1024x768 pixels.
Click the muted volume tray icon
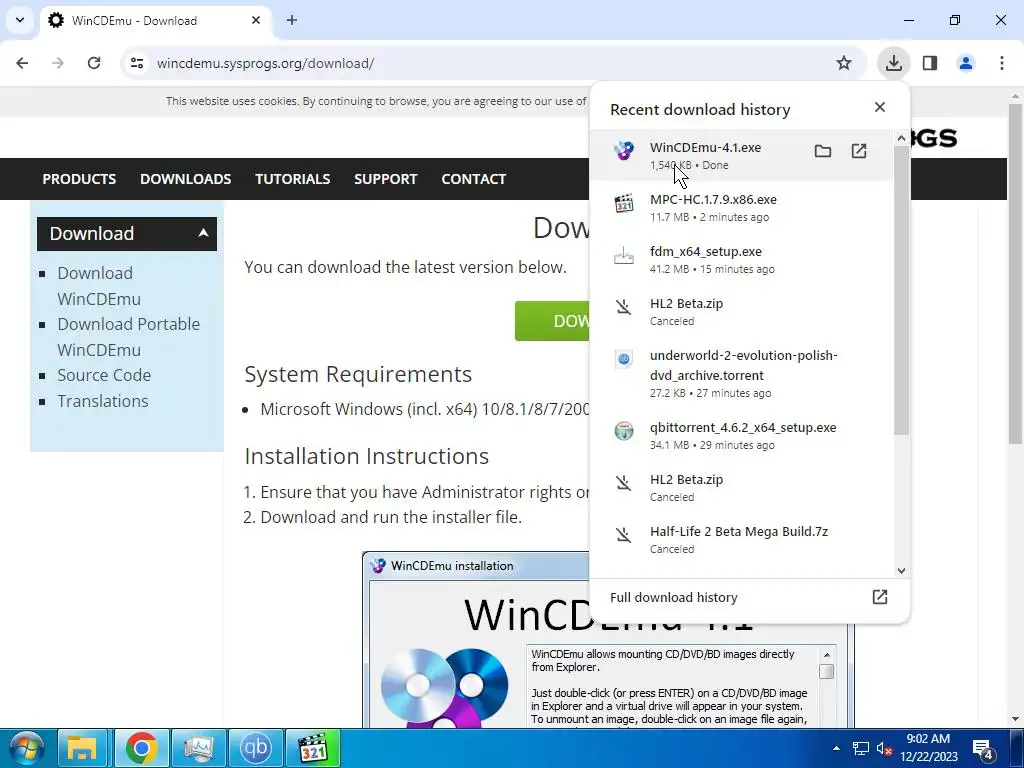click(884, 748)
